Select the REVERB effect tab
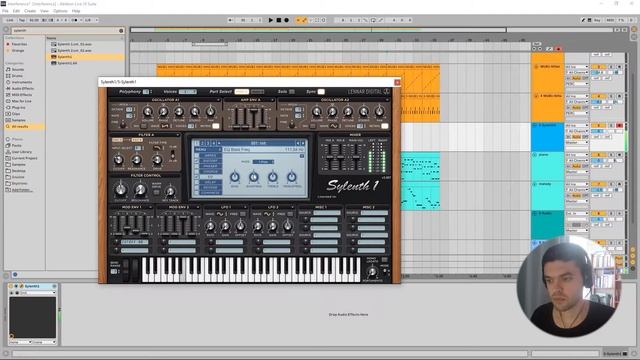Screen dimensions: 640x360 point(211,187)
